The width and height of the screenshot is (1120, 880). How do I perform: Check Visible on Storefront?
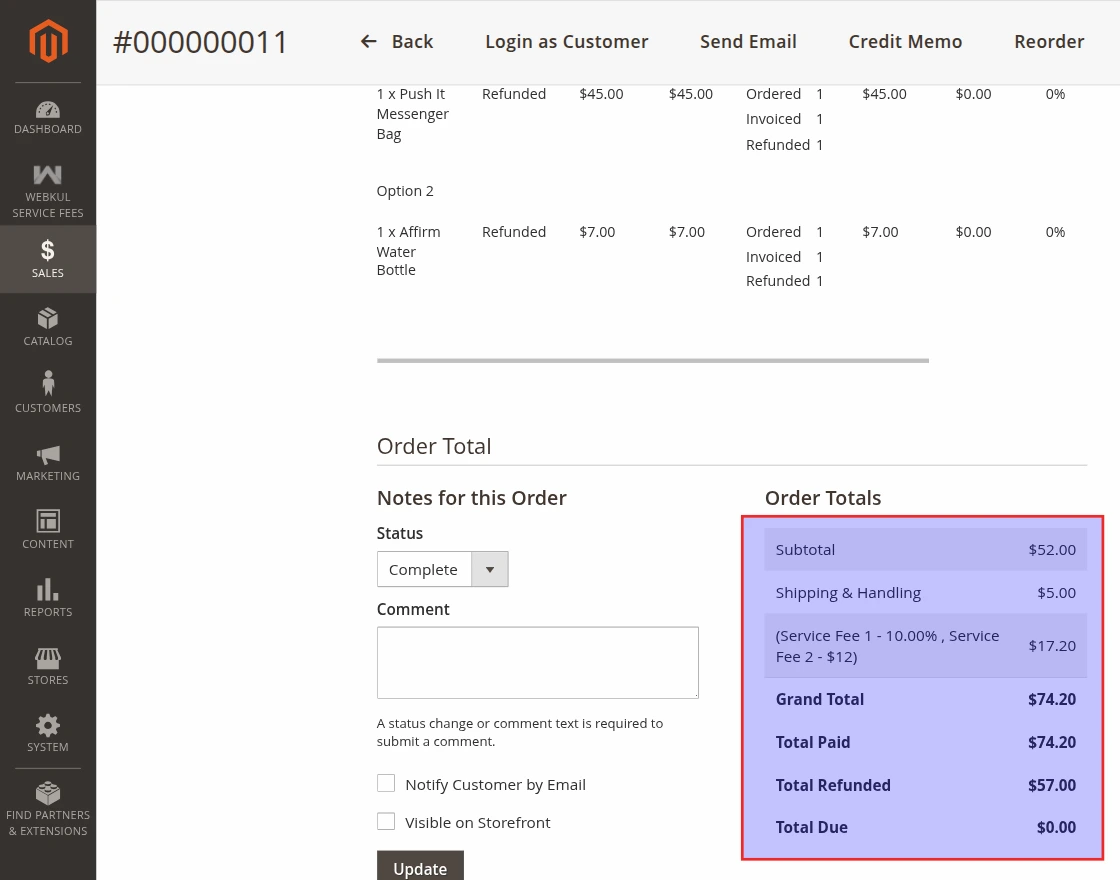[386, 821]
